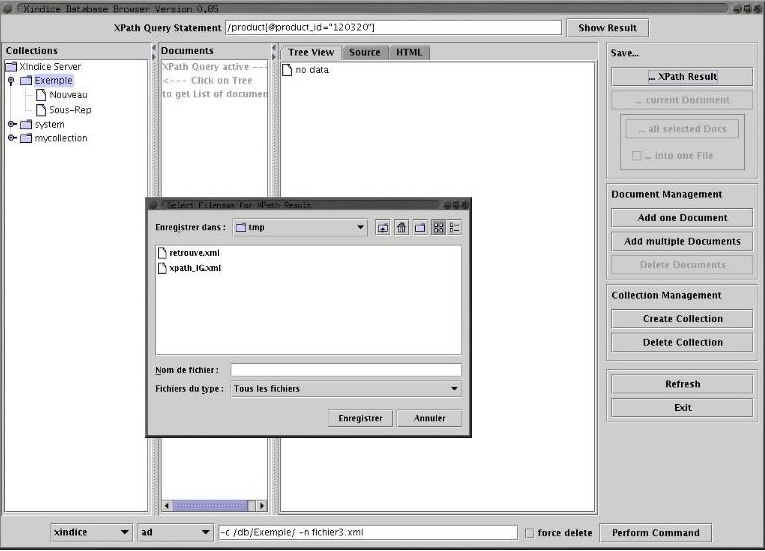This screenshot has width=765, height=551.
Task: Click the Enregistrer button
Action: [x=360, y=419]
